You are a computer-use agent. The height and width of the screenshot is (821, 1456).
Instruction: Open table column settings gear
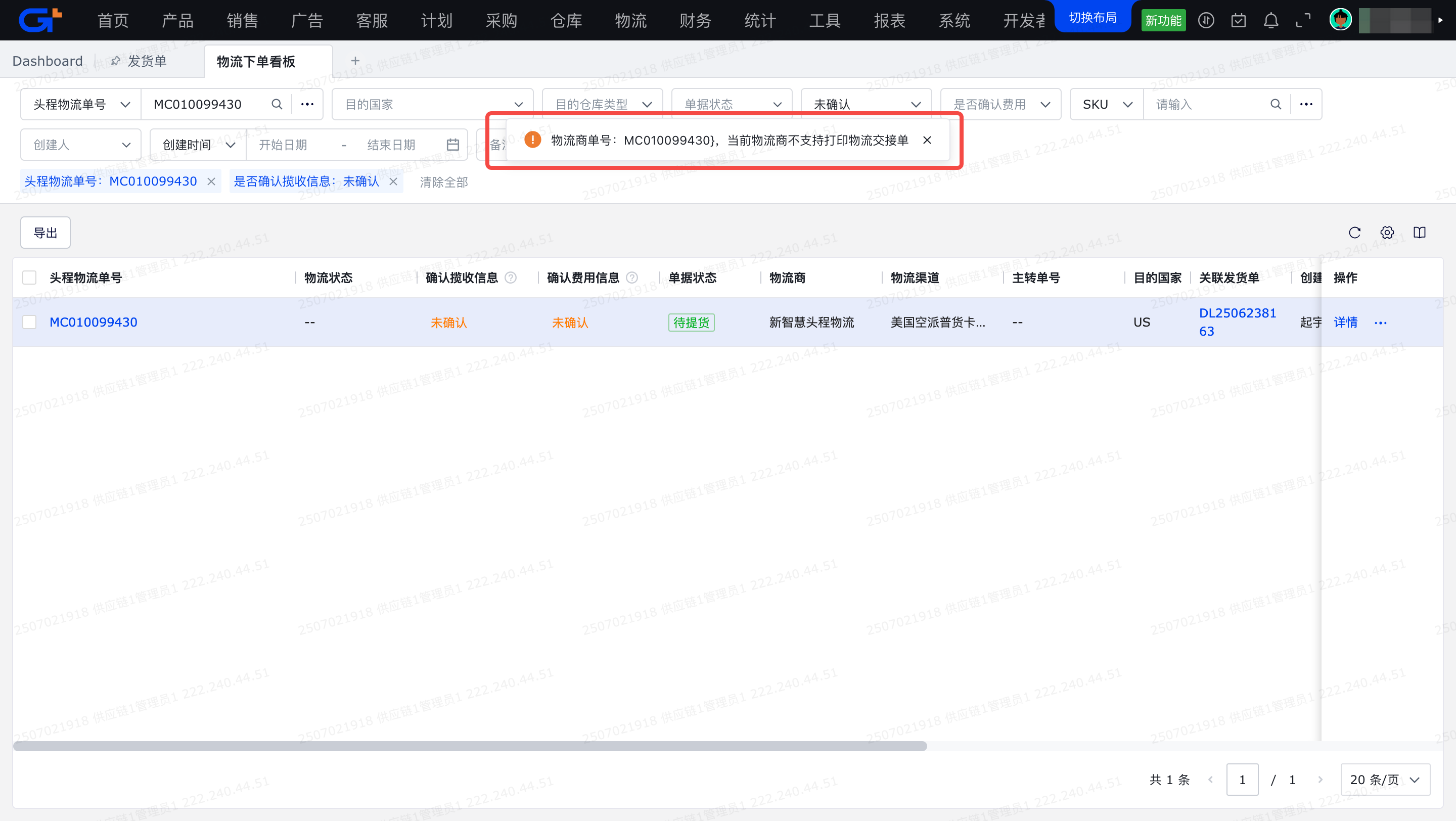(1387, 232)
